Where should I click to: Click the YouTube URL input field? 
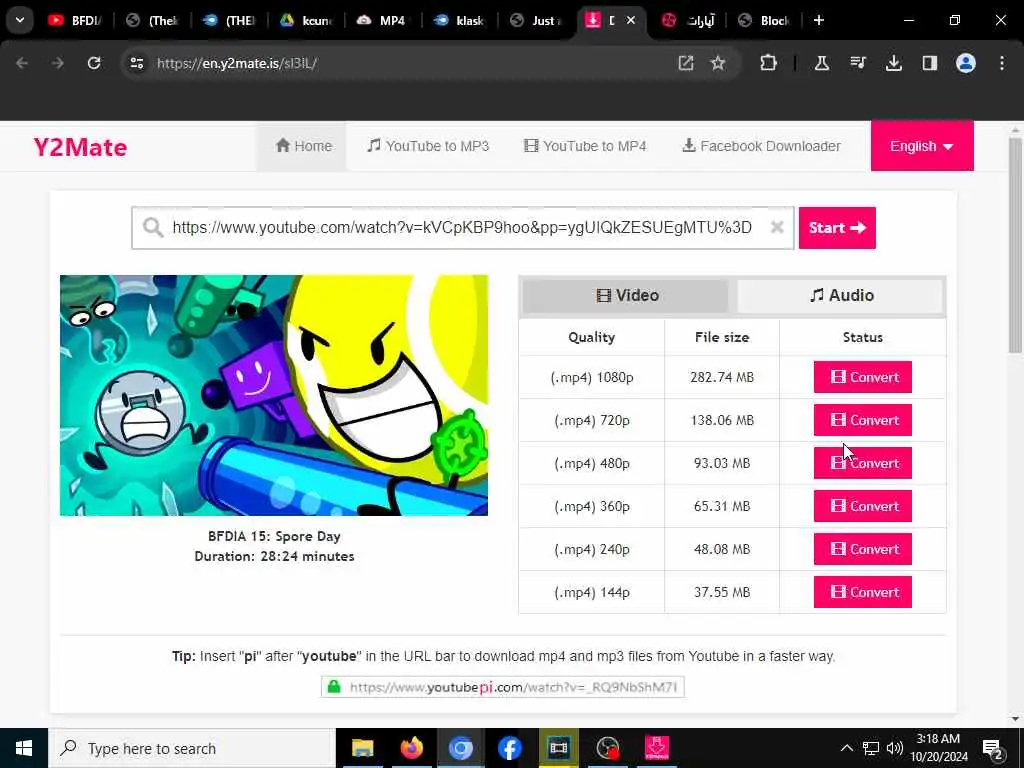click(462, 227)
